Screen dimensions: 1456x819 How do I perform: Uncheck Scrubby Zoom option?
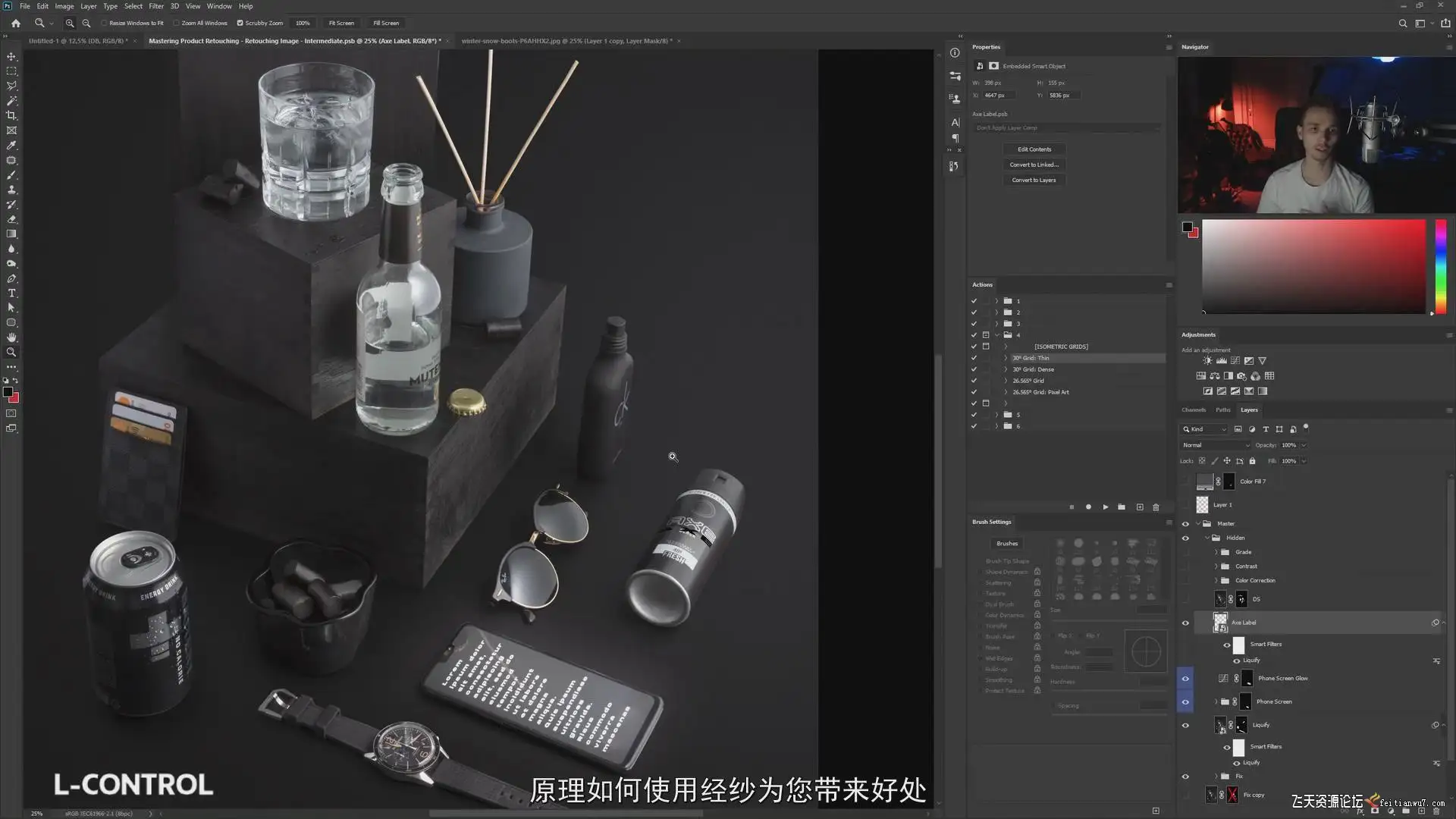pos(240,23)
